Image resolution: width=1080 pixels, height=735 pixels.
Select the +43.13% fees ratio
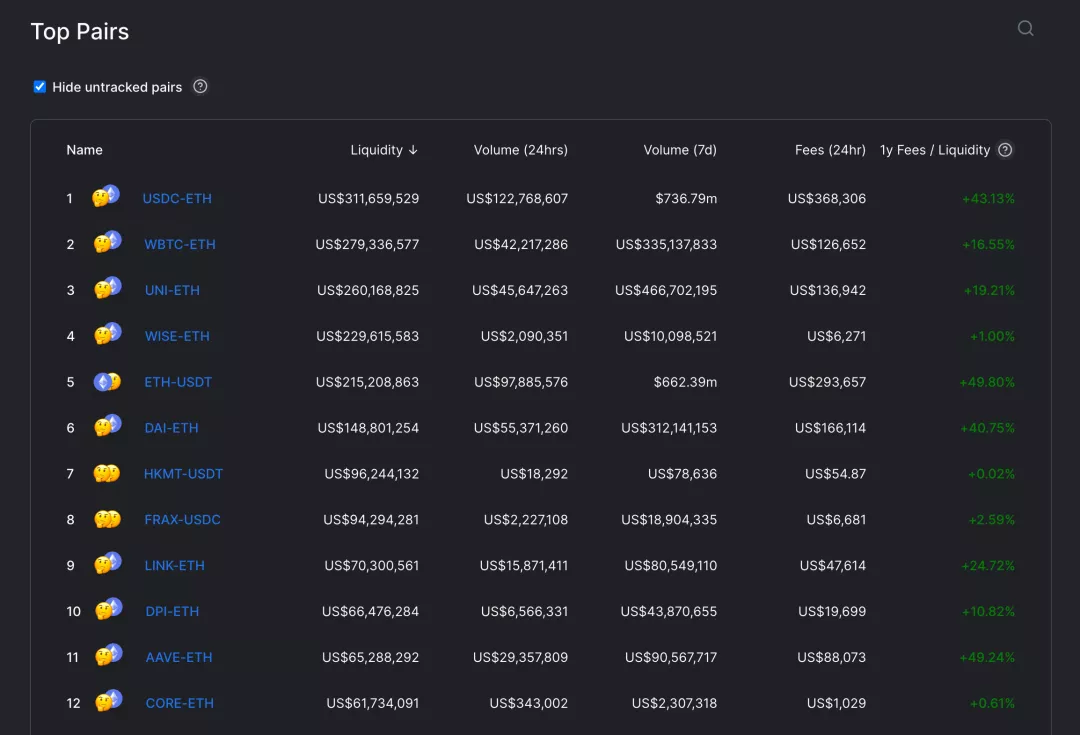pos(988,198)
